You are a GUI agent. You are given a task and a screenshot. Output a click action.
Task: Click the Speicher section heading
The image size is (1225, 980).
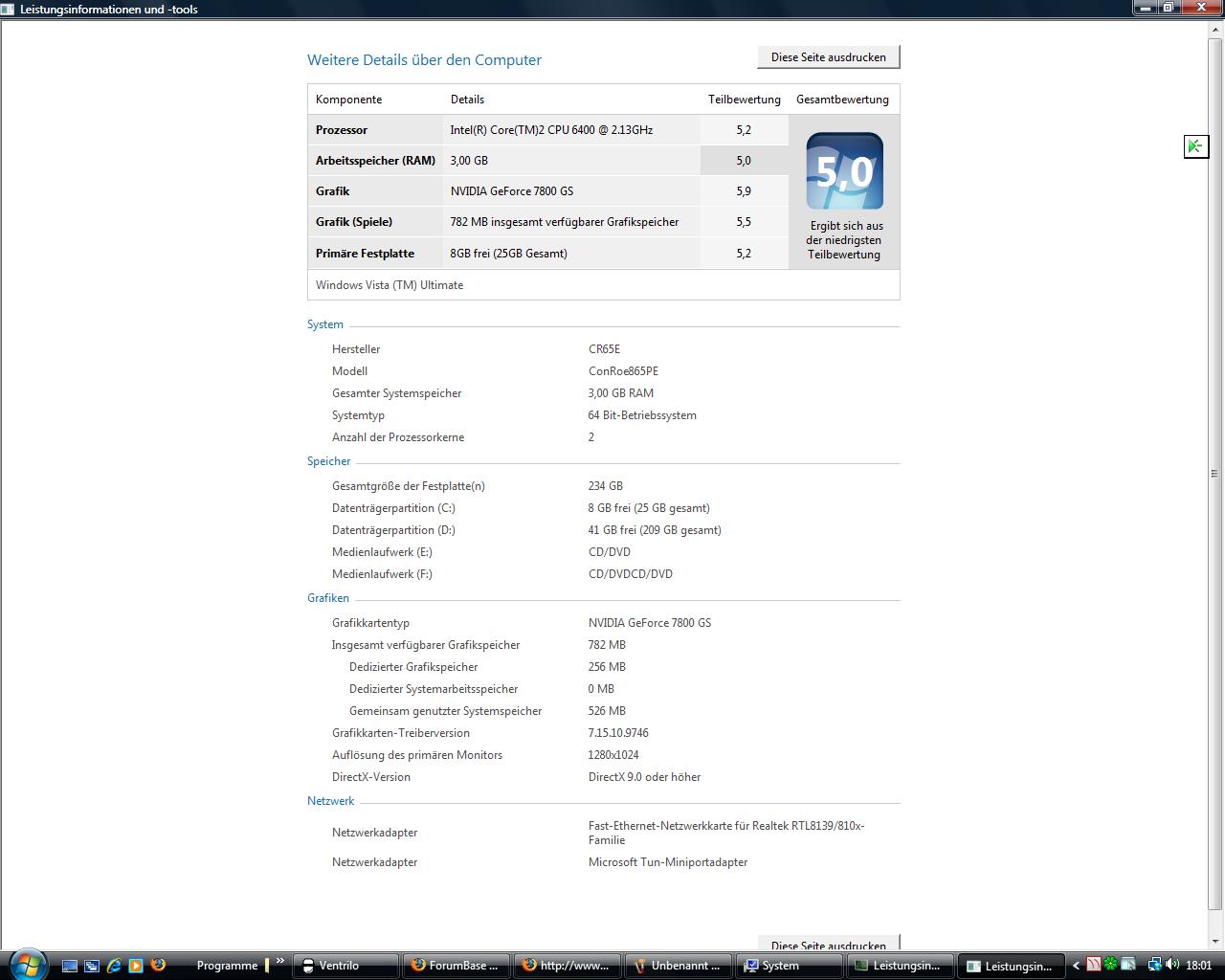329,461
